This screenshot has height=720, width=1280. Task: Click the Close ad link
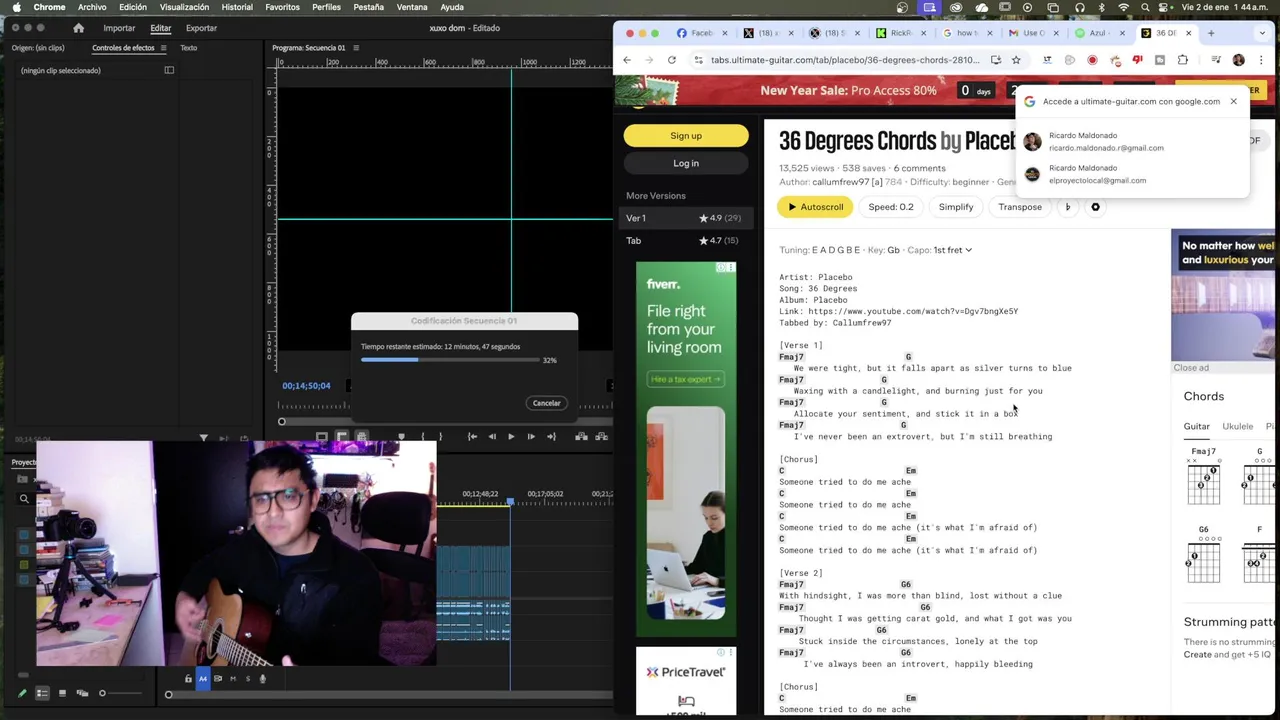pyautogui.click(x=1190, y=368)
